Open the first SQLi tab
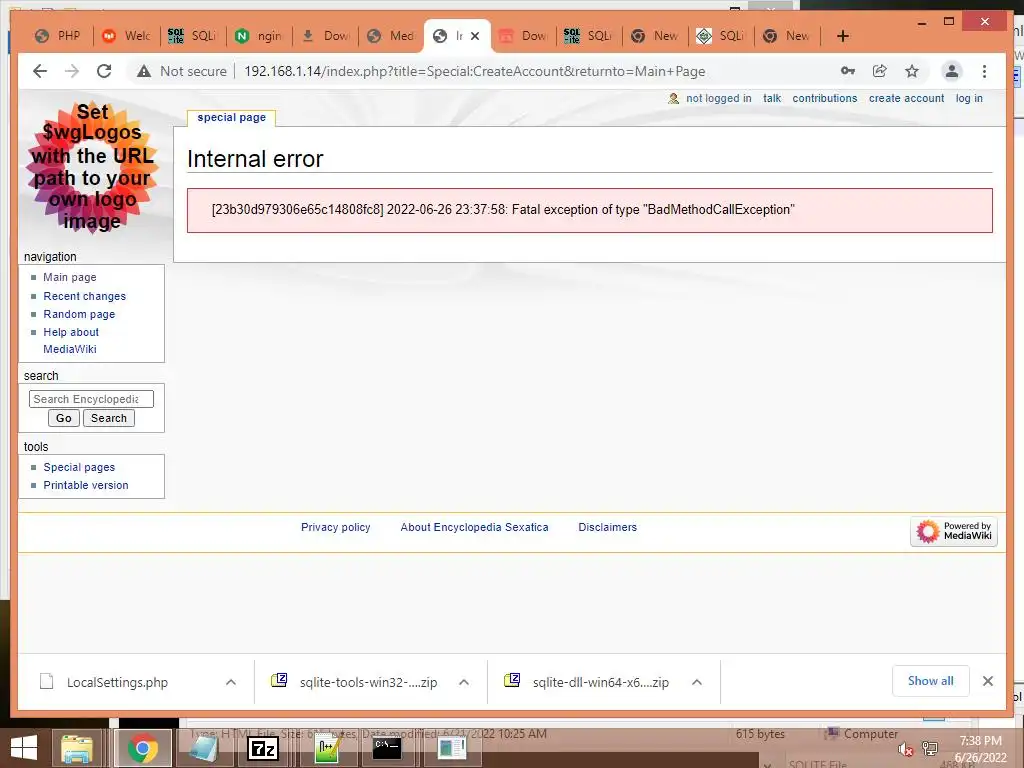 tap(192, 36)
